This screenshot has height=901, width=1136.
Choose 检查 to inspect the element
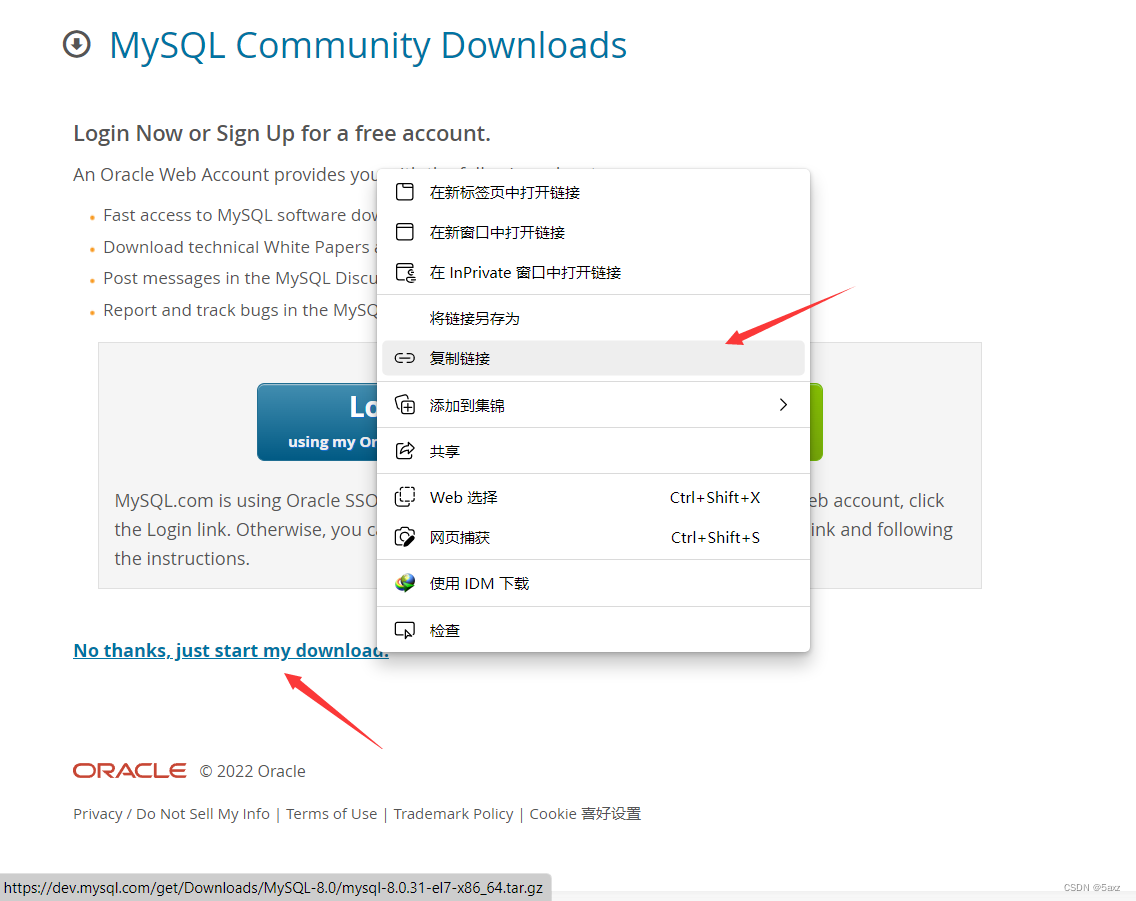(593, 630)
